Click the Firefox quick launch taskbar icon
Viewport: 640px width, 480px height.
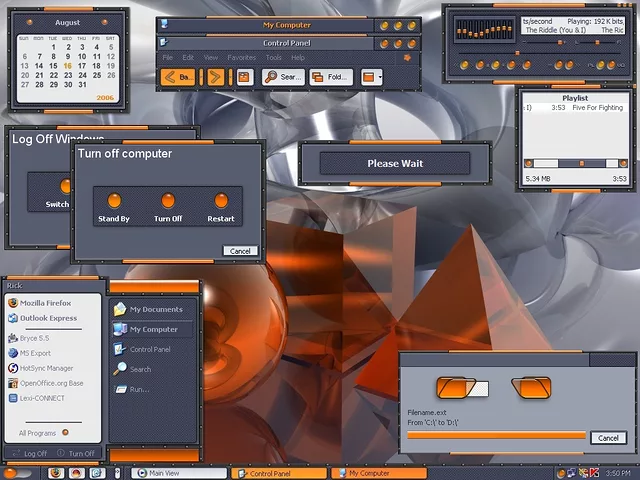(x=53, y=473)
